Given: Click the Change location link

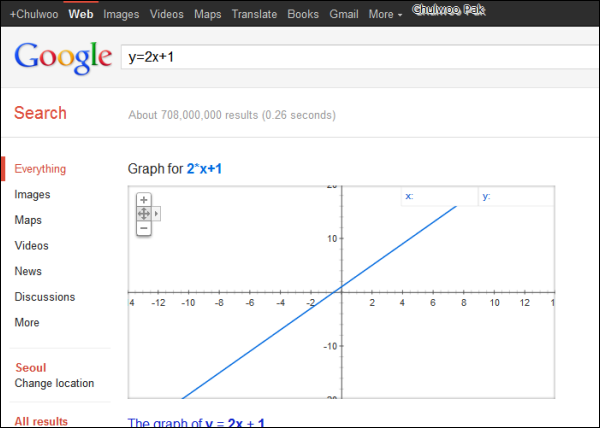Looking at the screenshot, I should pos(54,383).
